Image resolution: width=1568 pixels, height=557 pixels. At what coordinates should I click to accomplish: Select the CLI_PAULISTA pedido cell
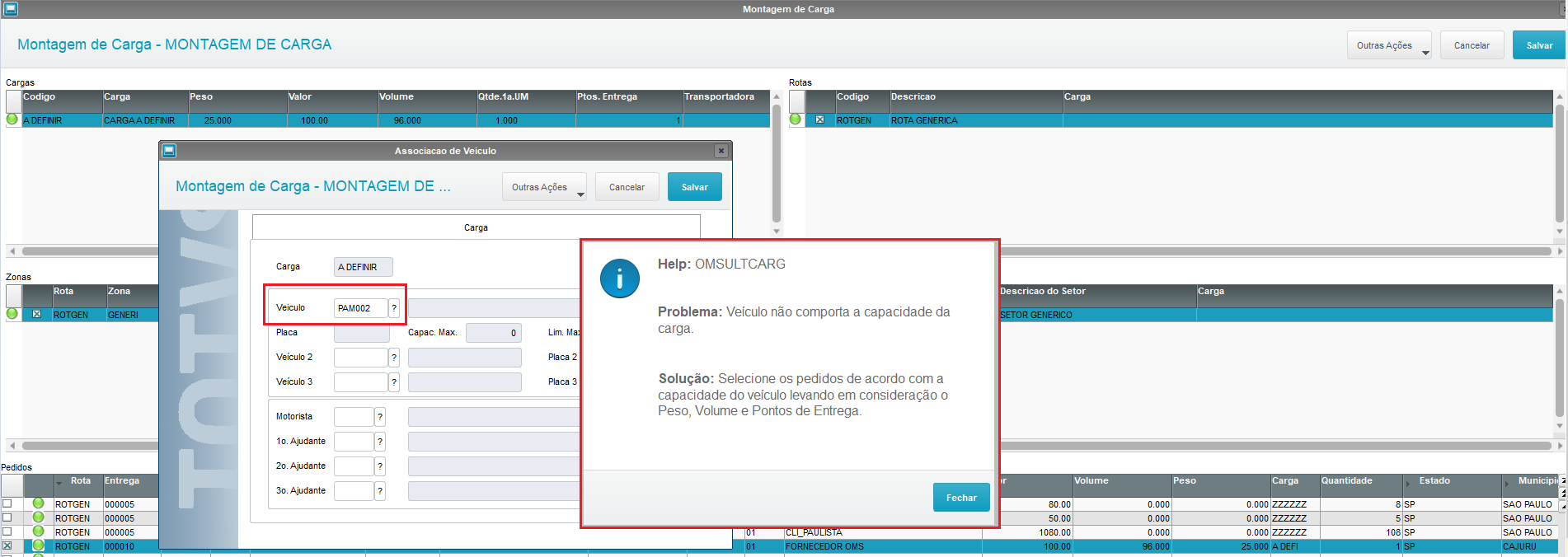[x=882, y=532]
